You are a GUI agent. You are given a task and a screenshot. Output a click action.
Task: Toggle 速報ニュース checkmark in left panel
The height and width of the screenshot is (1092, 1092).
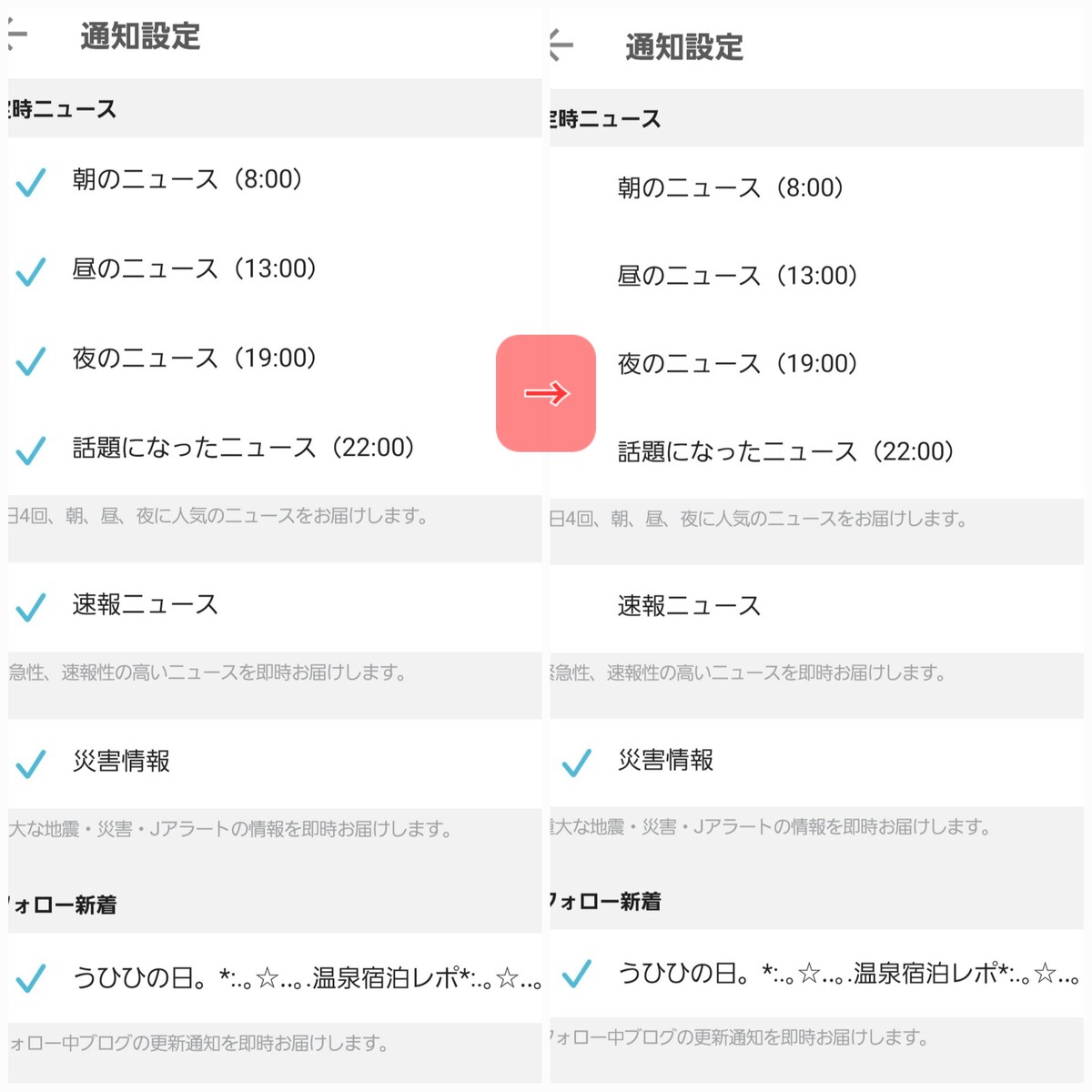(31, 607)
